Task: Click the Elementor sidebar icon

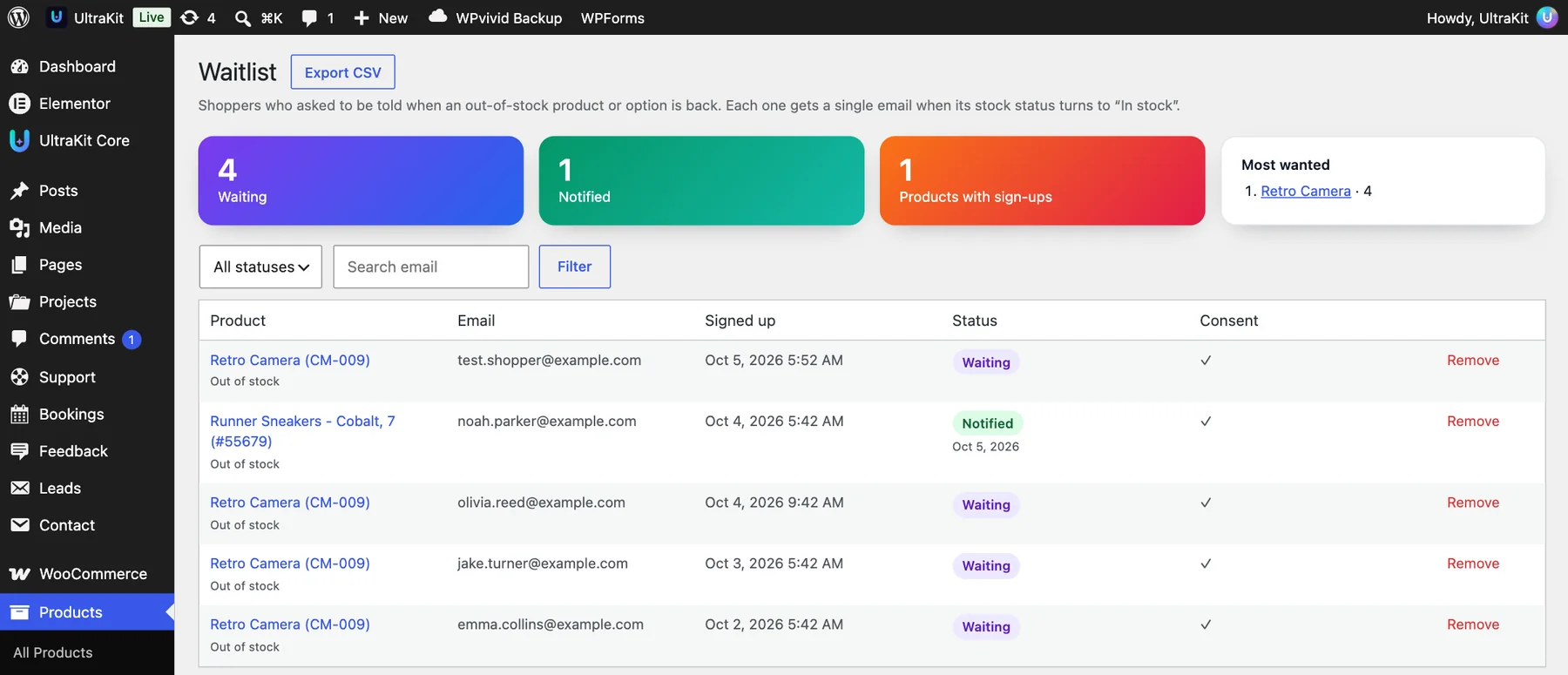Action: coord(19,104)
